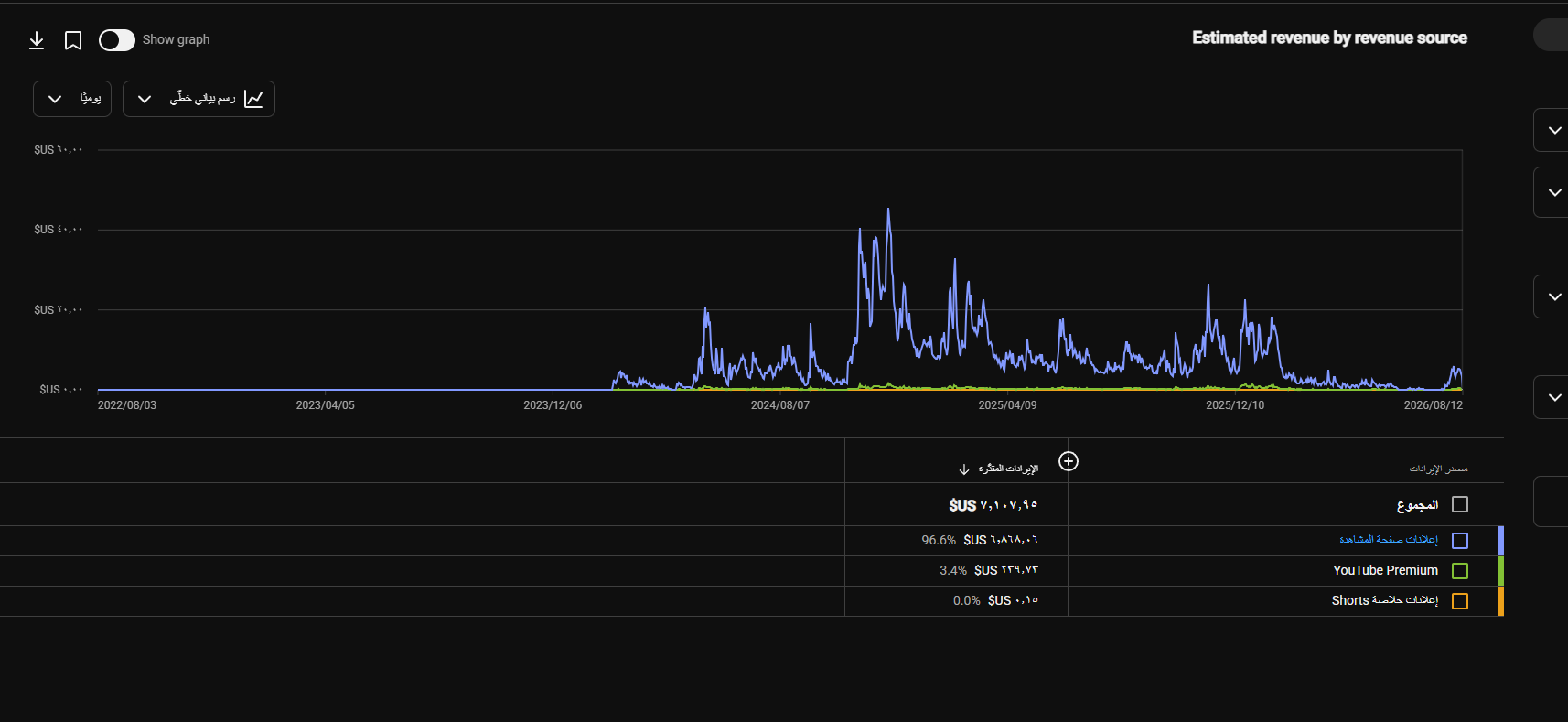Click the plus circle add-metric icon
The height and width of the screenshot is (722, 1568).
tap(1069, 461)
